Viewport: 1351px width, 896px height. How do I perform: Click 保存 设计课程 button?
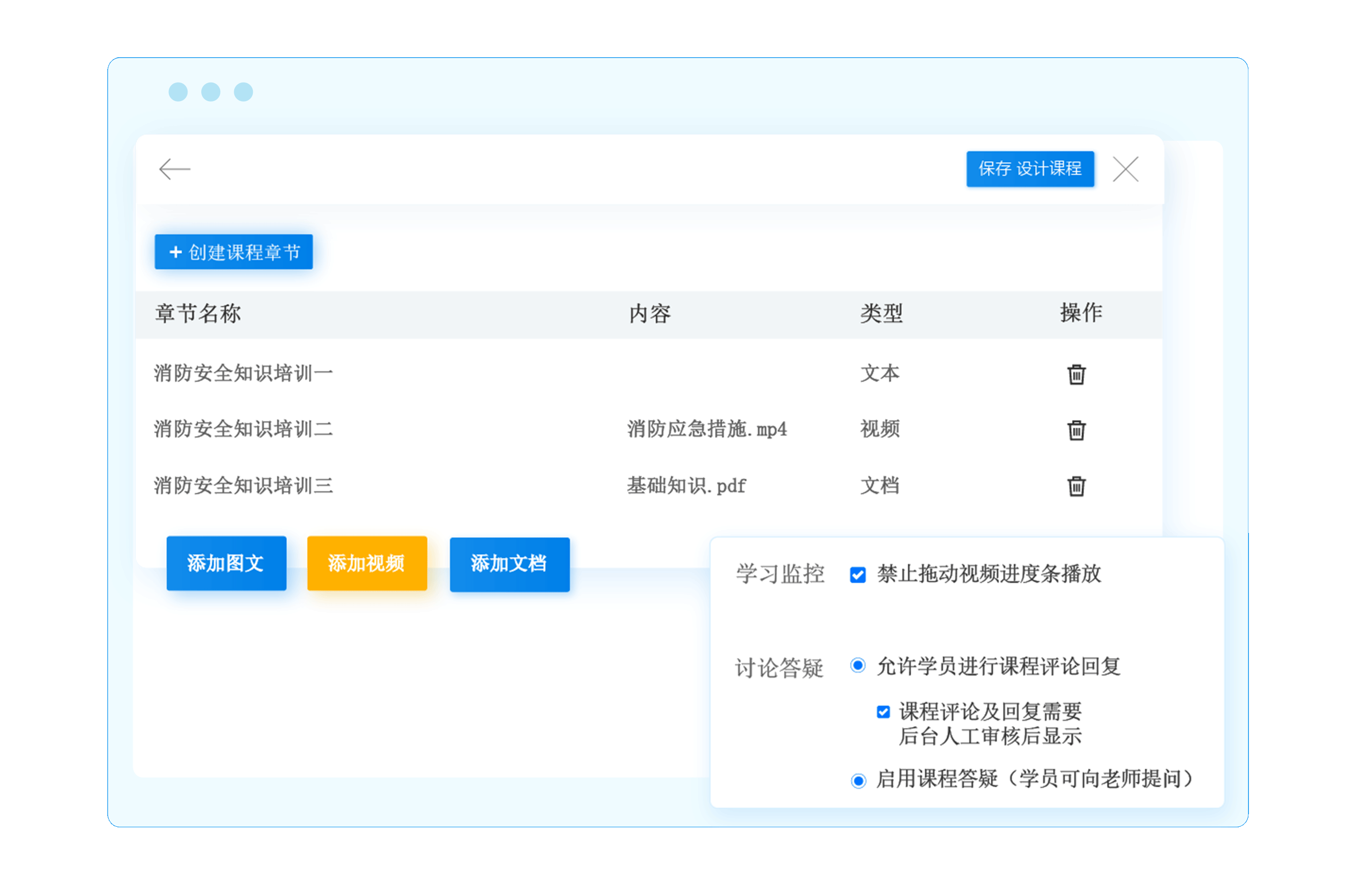1029,168
